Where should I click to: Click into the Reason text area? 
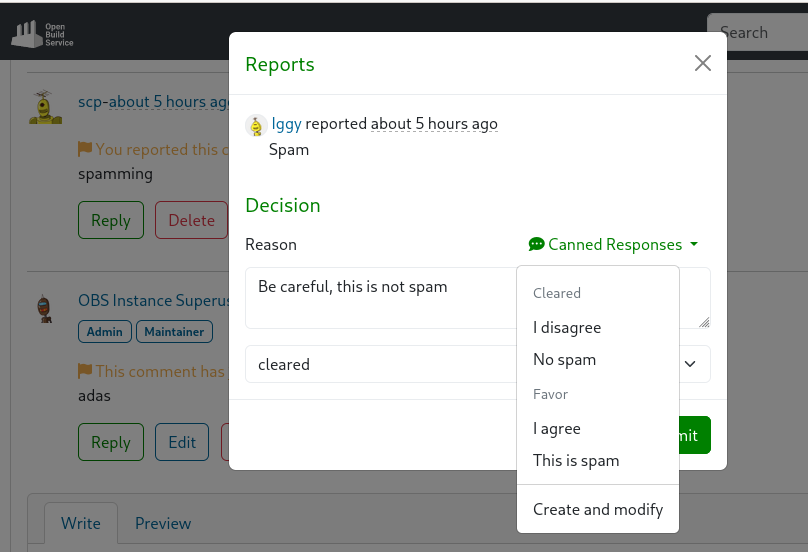coord(381,298)
